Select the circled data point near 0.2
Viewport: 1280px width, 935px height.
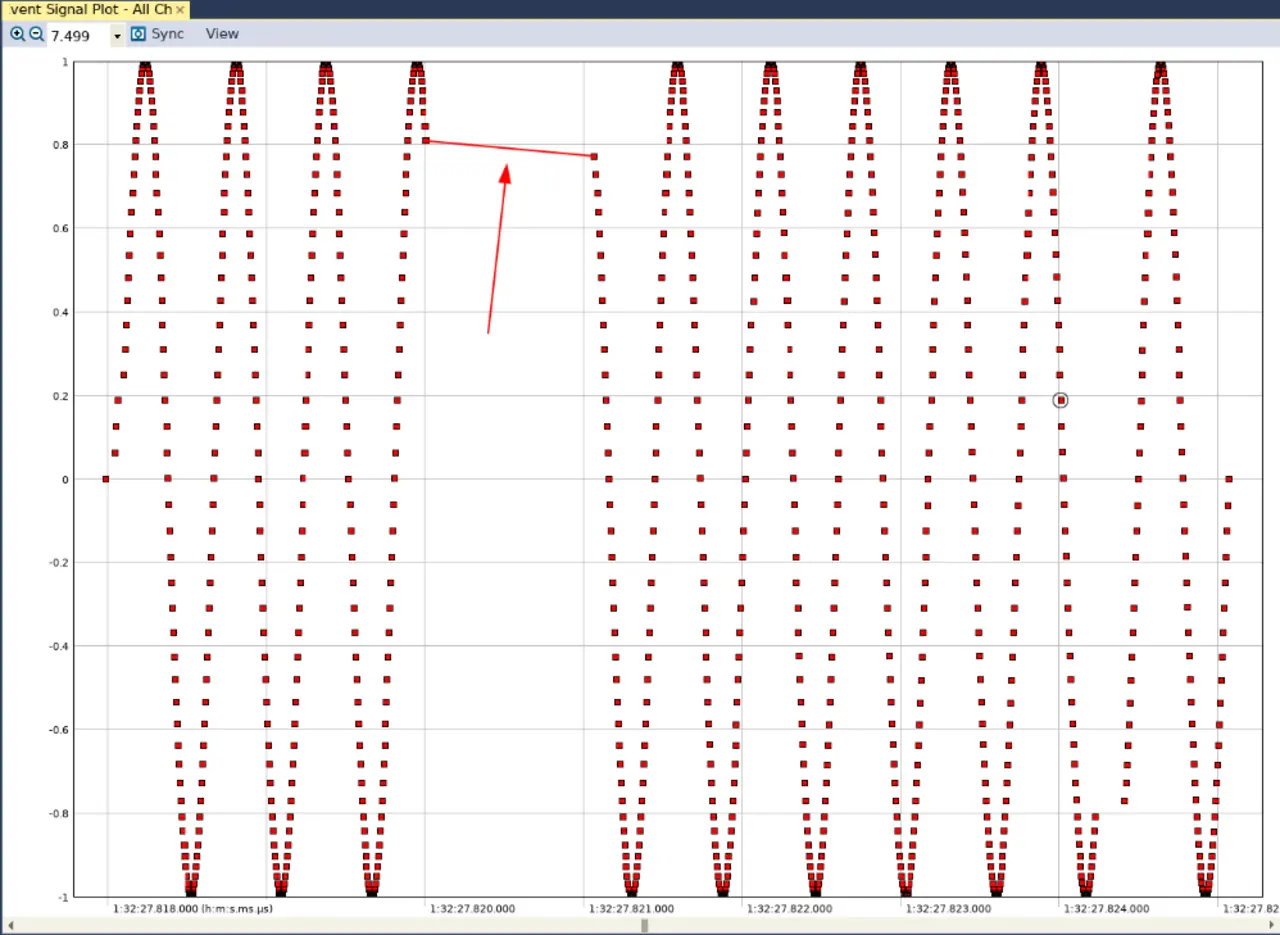pyautogui.click(x=1060, y=400)
